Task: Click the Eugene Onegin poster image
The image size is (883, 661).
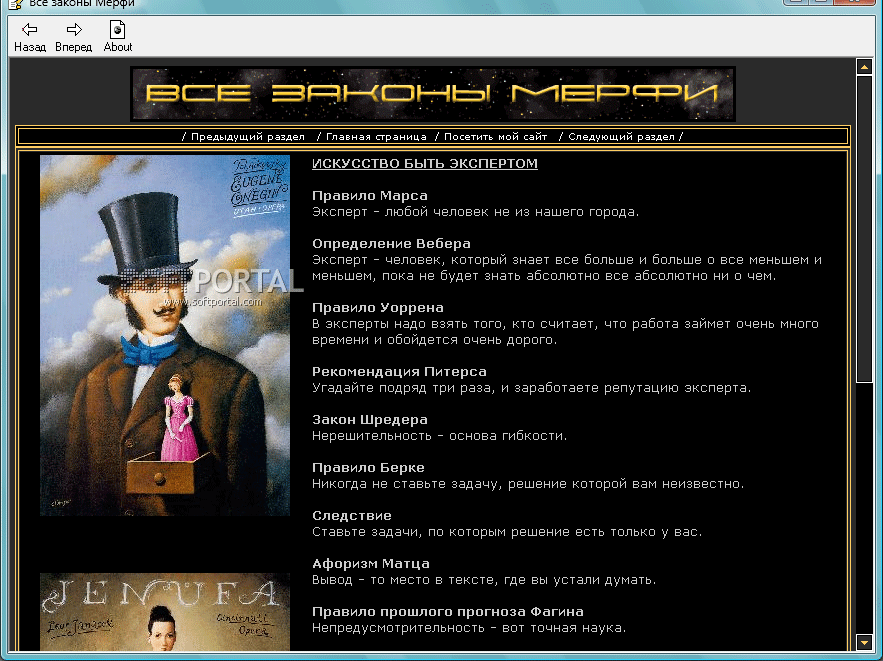Action: (x=165, y=336)
